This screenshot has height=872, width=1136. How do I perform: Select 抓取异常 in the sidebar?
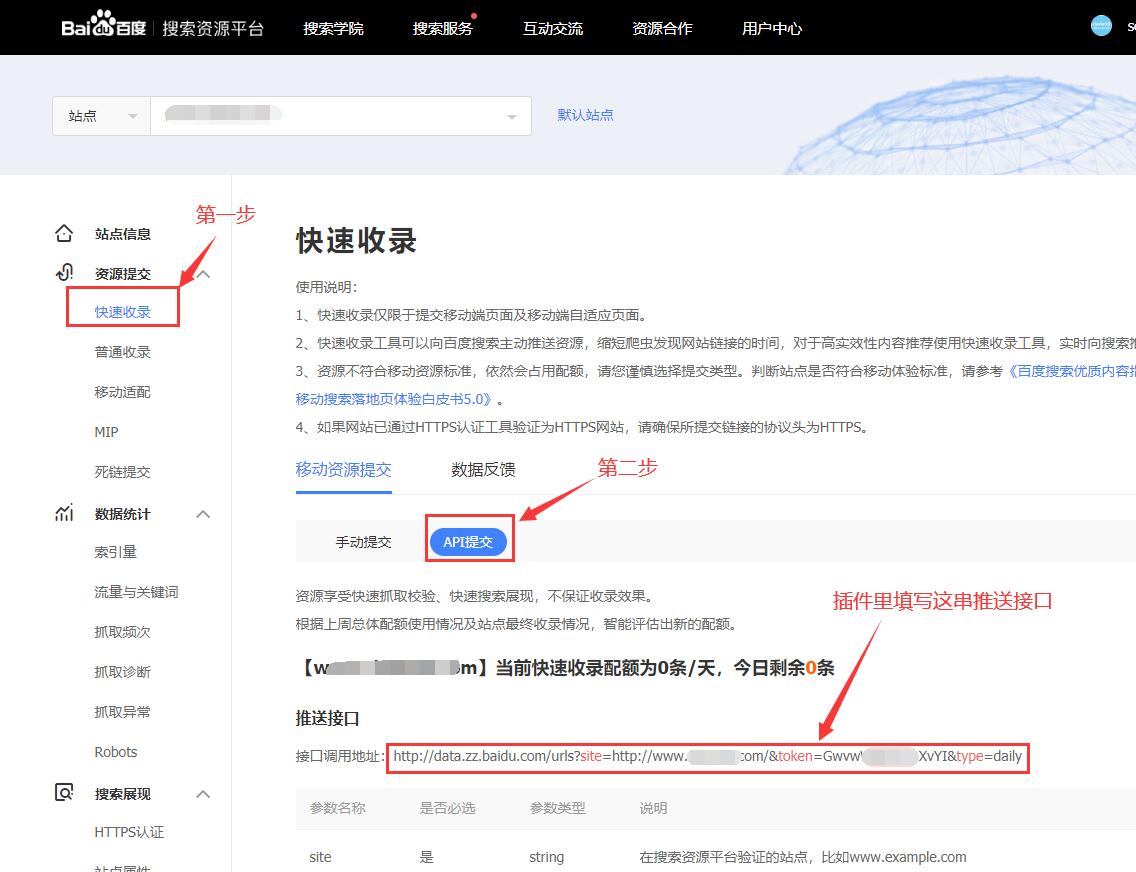click(x=122, y=712)
